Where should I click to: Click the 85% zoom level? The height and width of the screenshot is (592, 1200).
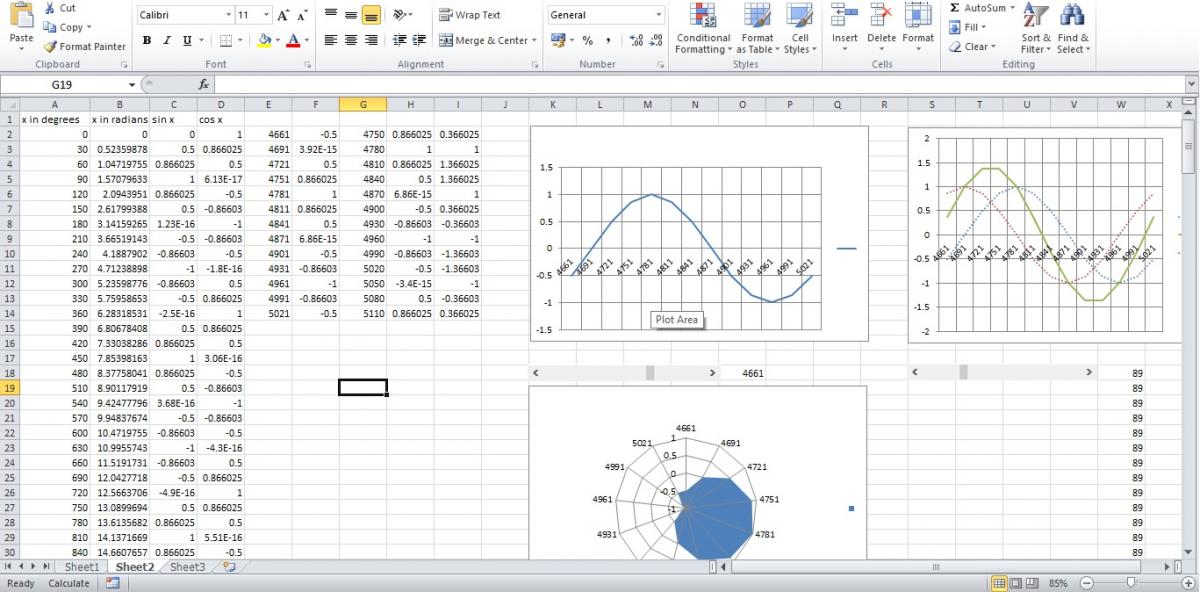tap(1058, 583)
